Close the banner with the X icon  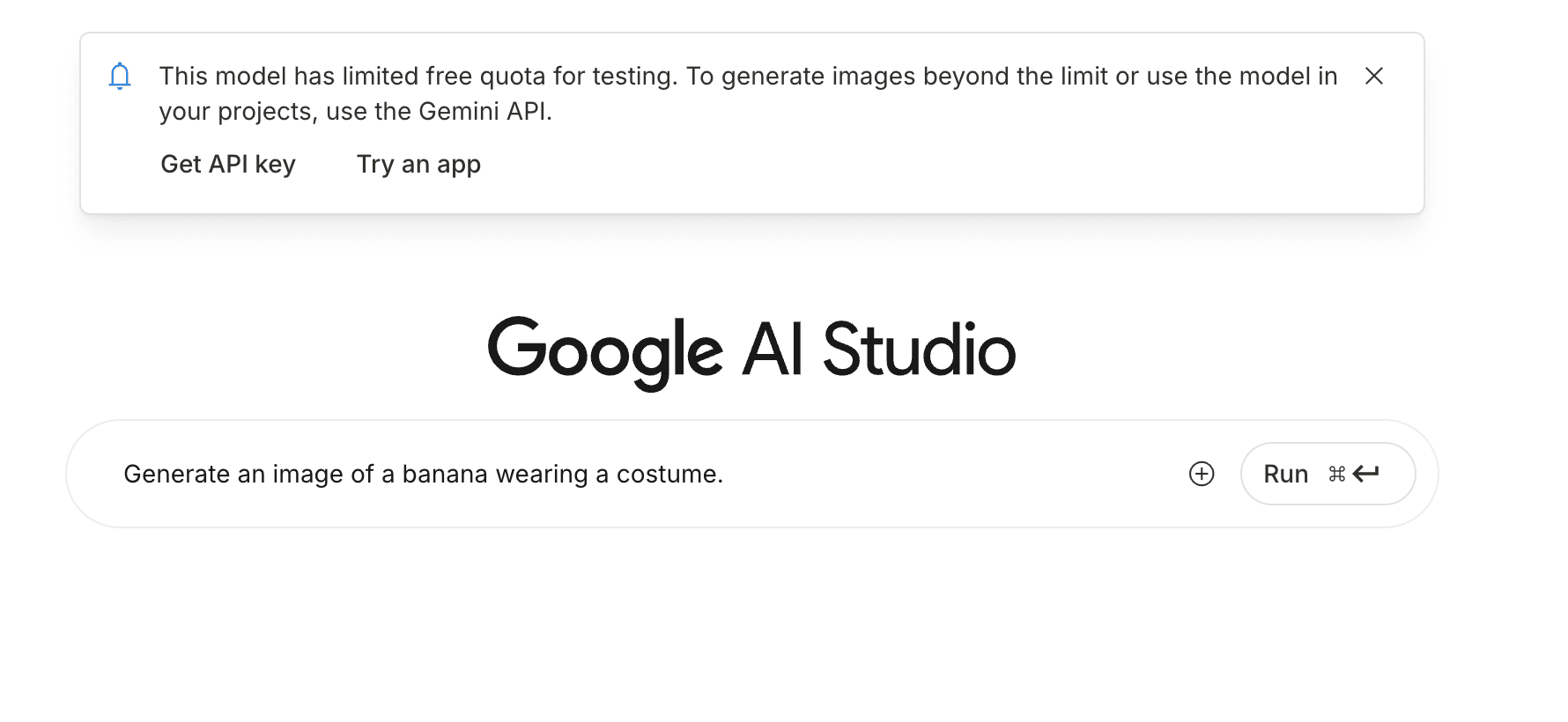(1373, 77)
